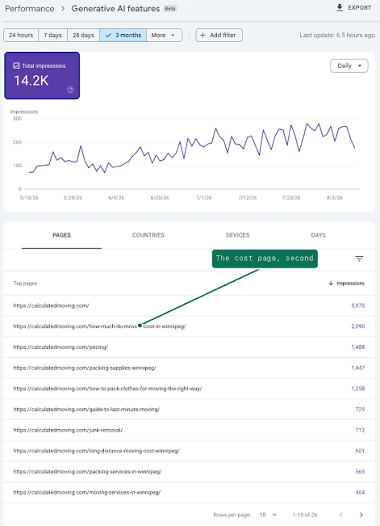Image resolution: width=380 pixels, height=526 pixels.
Task: Click the 712 impressions value
Action: click(360, 430)
